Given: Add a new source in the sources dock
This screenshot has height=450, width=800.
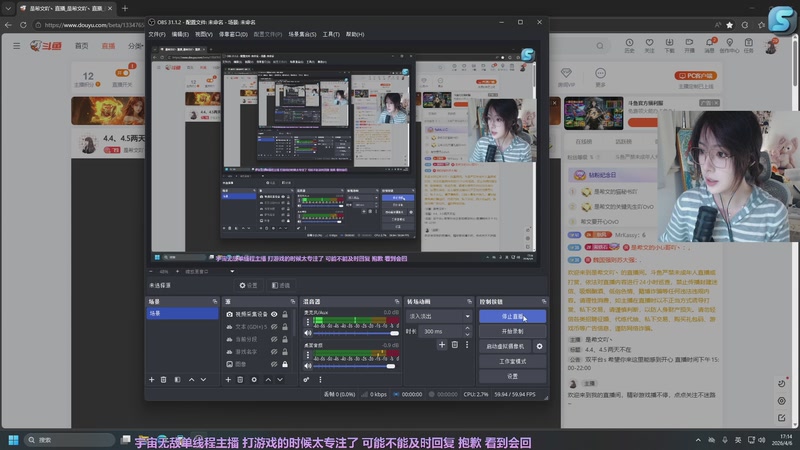Looking at the screenshot, I should pos(228,380).
